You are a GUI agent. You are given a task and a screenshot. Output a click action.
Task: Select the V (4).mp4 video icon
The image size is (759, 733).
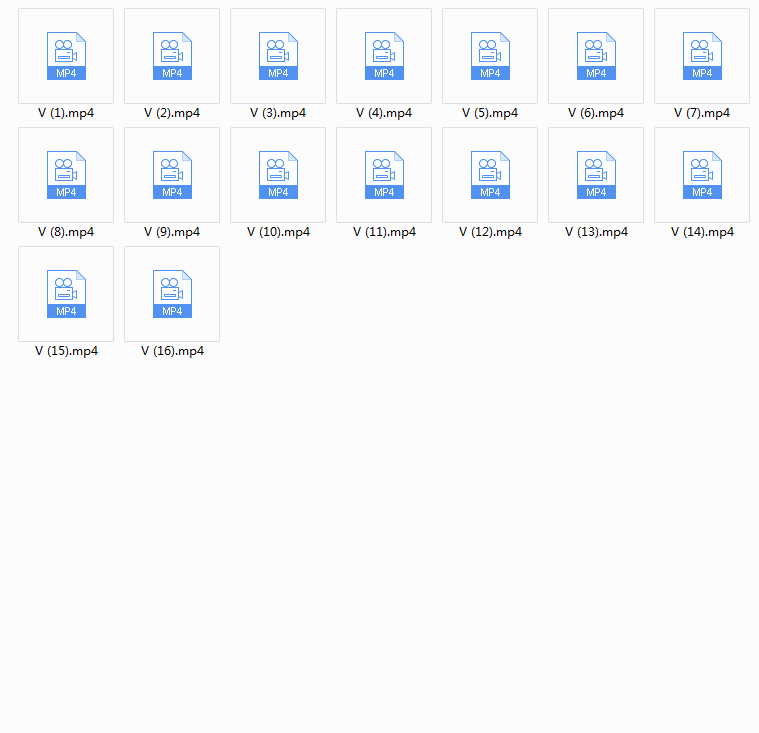coord(384,56)
